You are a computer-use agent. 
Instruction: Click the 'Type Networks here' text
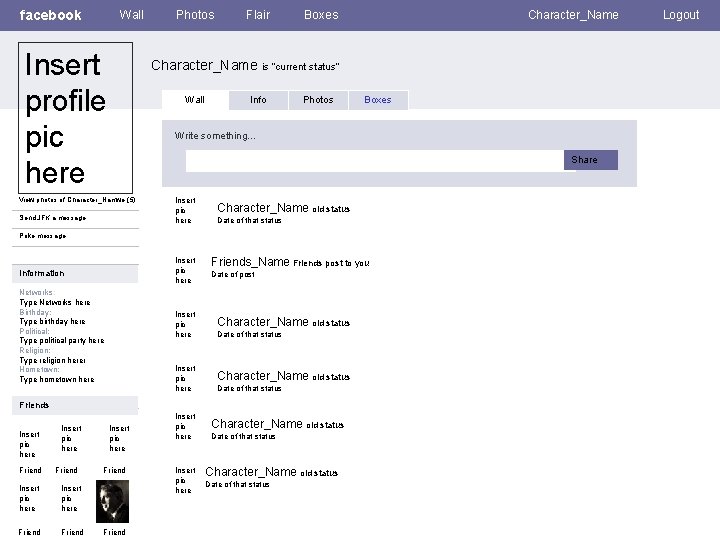(55, 302)
